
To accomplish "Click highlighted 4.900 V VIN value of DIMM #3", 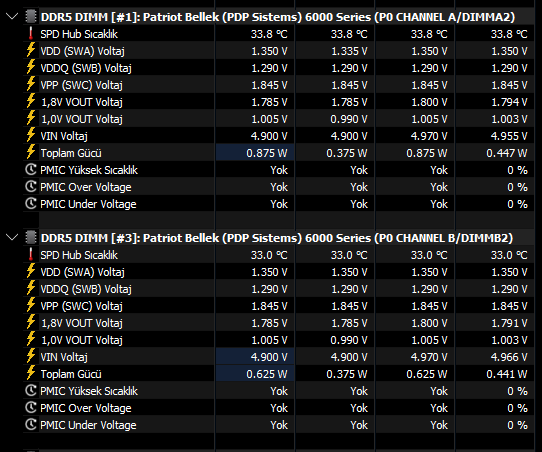I will point(269,357).
